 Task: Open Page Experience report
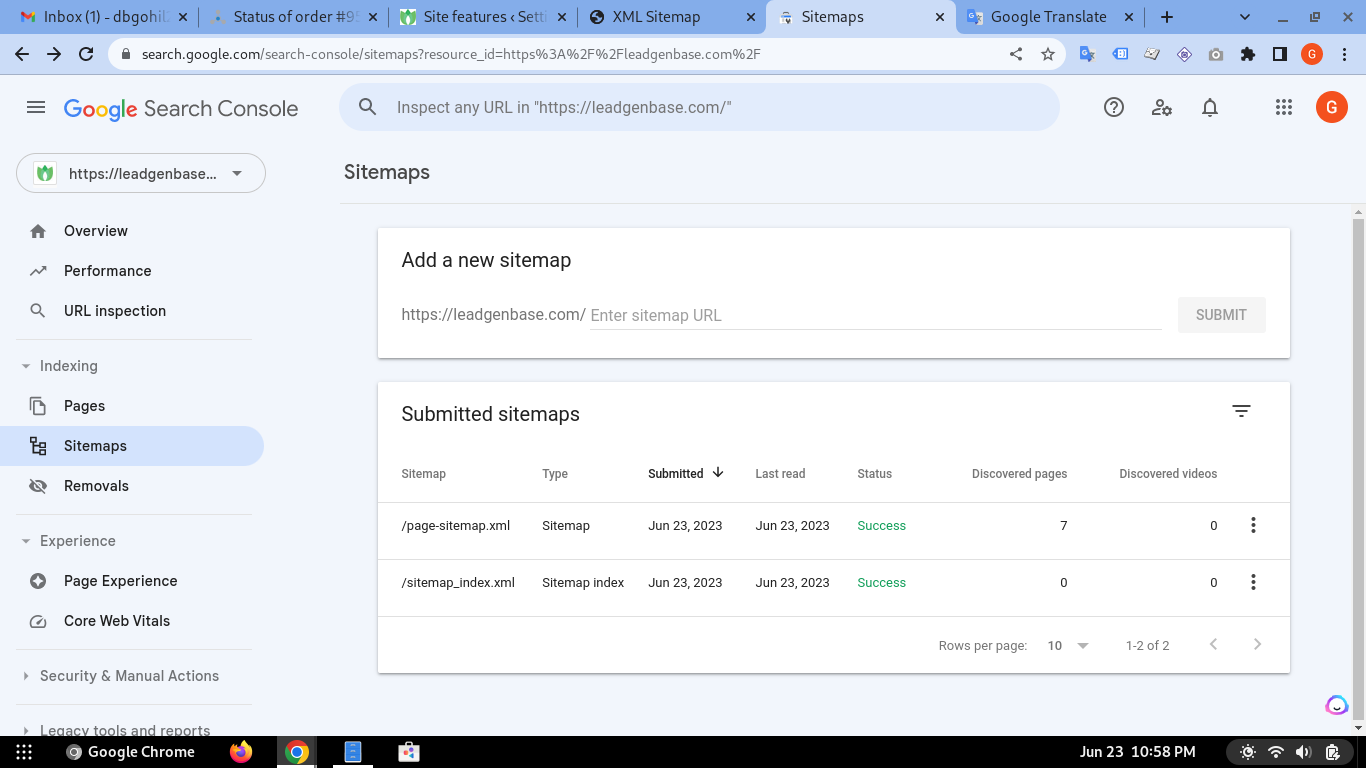(x=132, y=581)
